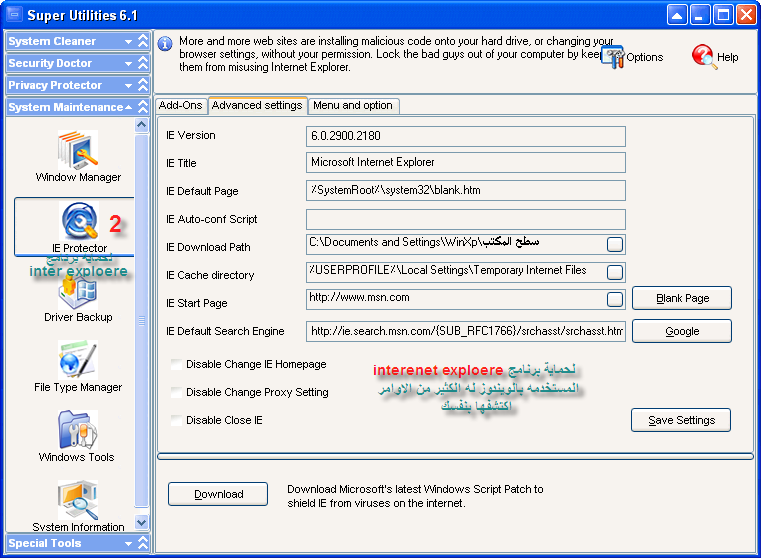The image size is (761, 558).
Task: Click the empty IE Auto-conf Script field
Action: [x=465, y=219]
